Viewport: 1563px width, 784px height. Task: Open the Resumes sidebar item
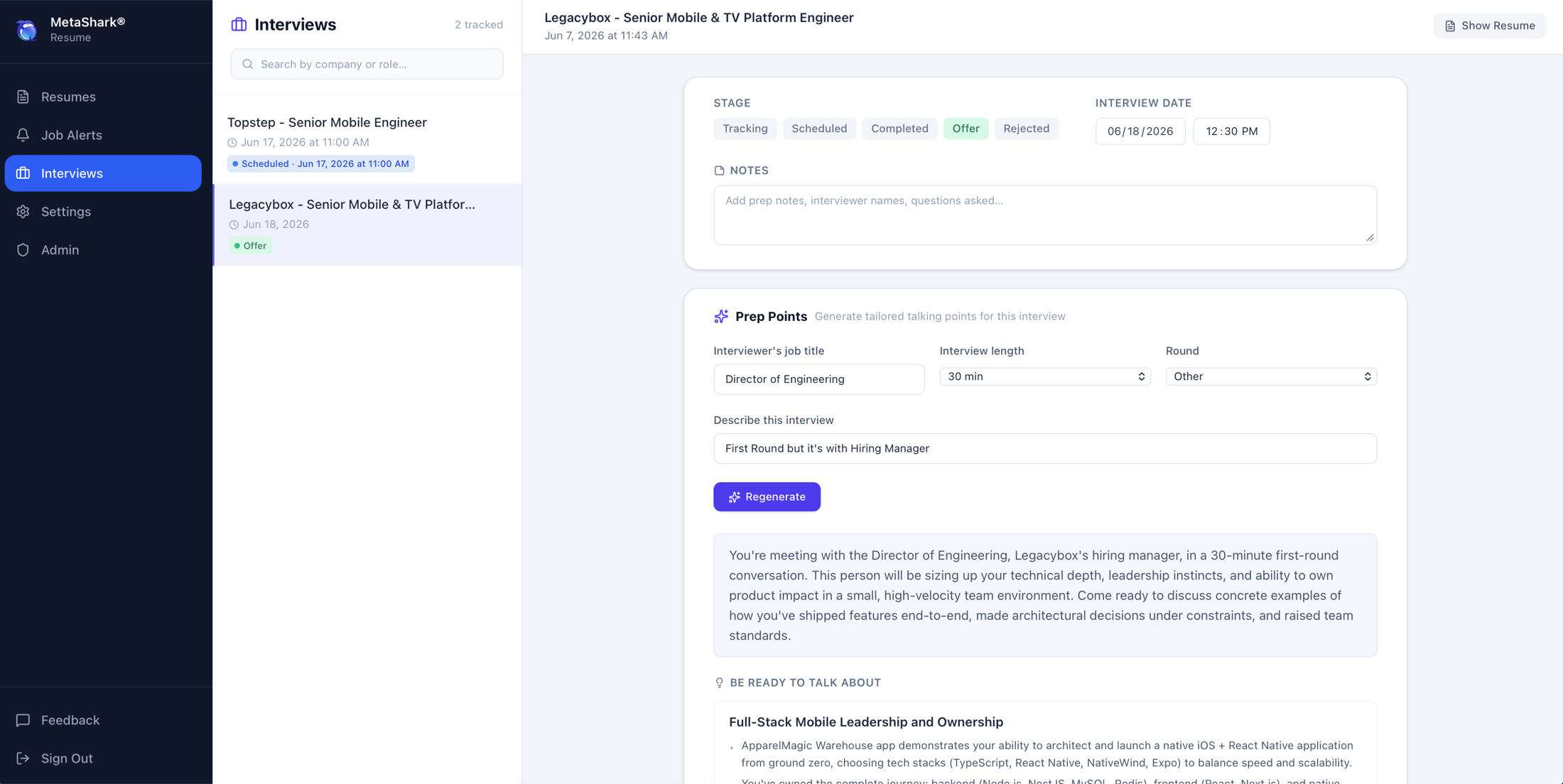pos(103,97)
